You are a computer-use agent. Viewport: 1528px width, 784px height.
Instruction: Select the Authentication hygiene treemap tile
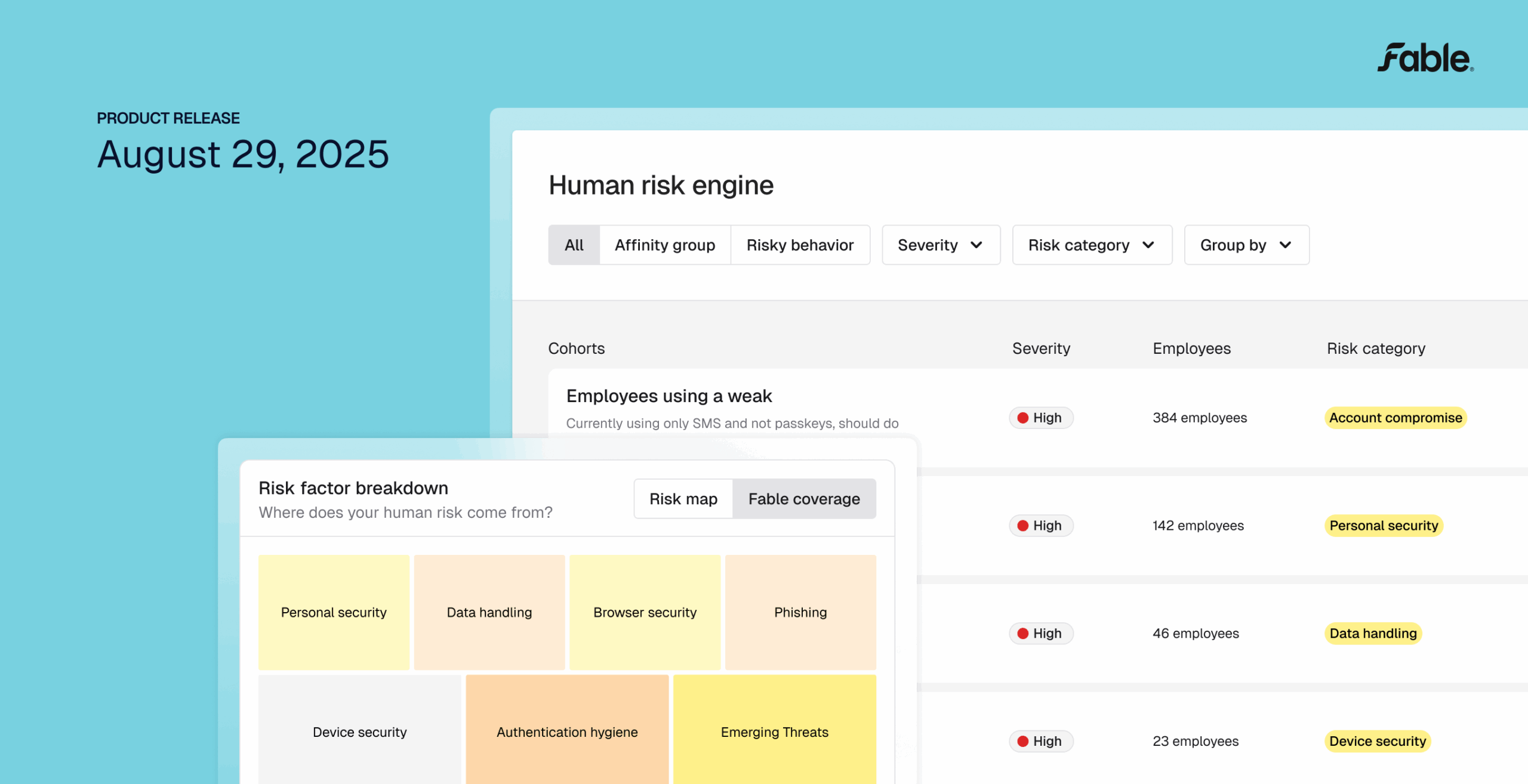pos(567,732)
